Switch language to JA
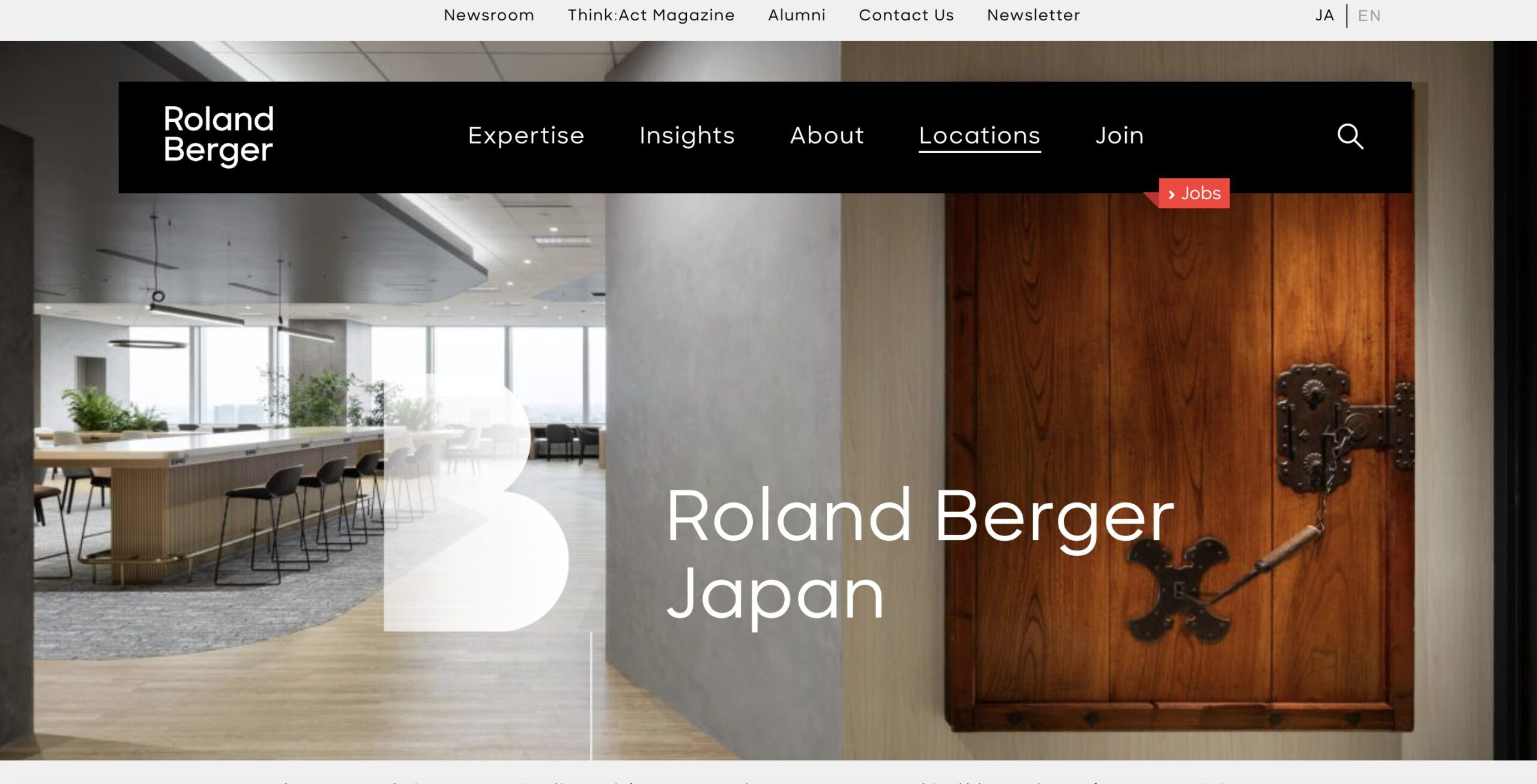The height and width of the screenshot is (784, 1537). [1324, 16]
